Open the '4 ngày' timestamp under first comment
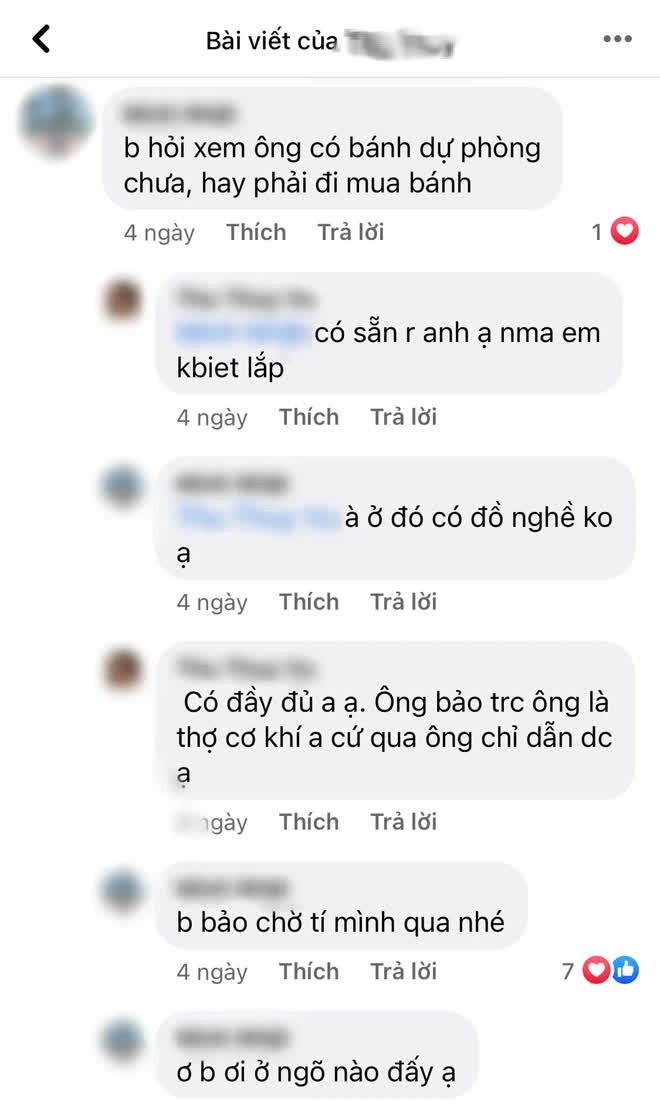This screenshot has height=1106, width=660. (x=159, y=232)
